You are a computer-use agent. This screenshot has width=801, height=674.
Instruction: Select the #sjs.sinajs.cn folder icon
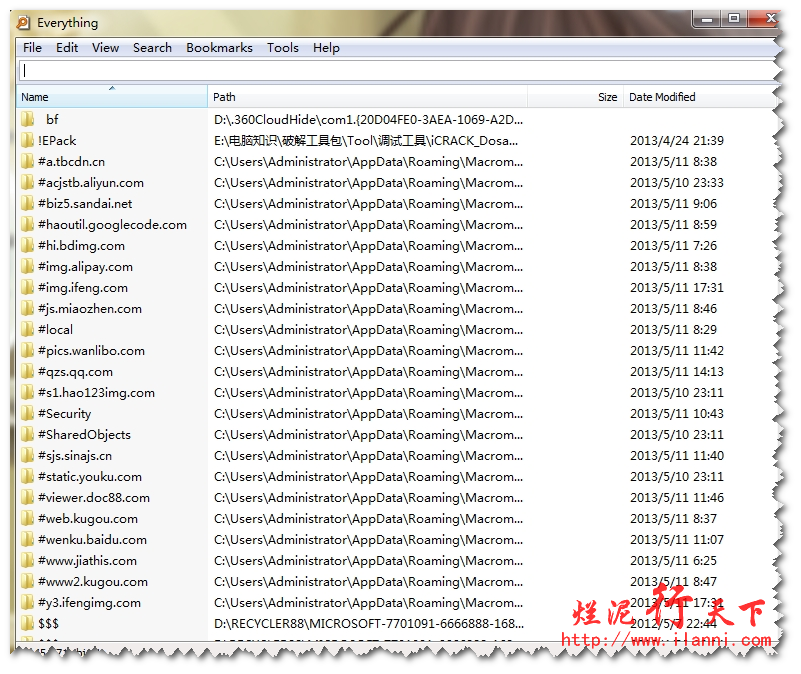point(28,455)
